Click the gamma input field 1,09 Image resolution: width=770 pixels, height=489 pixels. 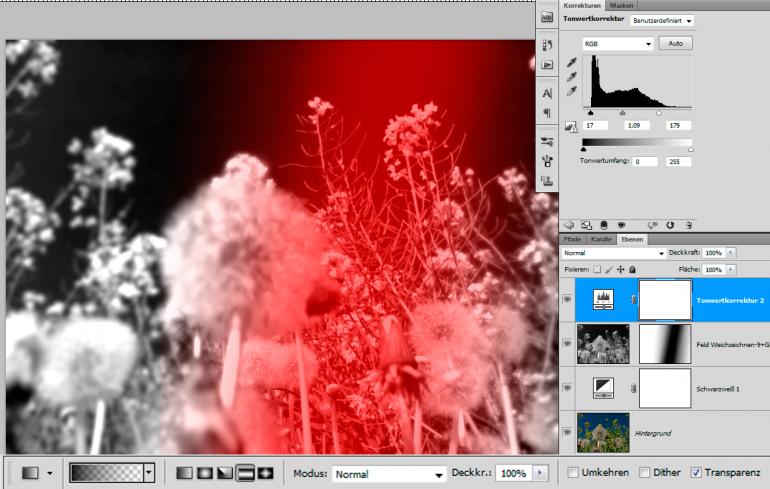click(636, 126)
